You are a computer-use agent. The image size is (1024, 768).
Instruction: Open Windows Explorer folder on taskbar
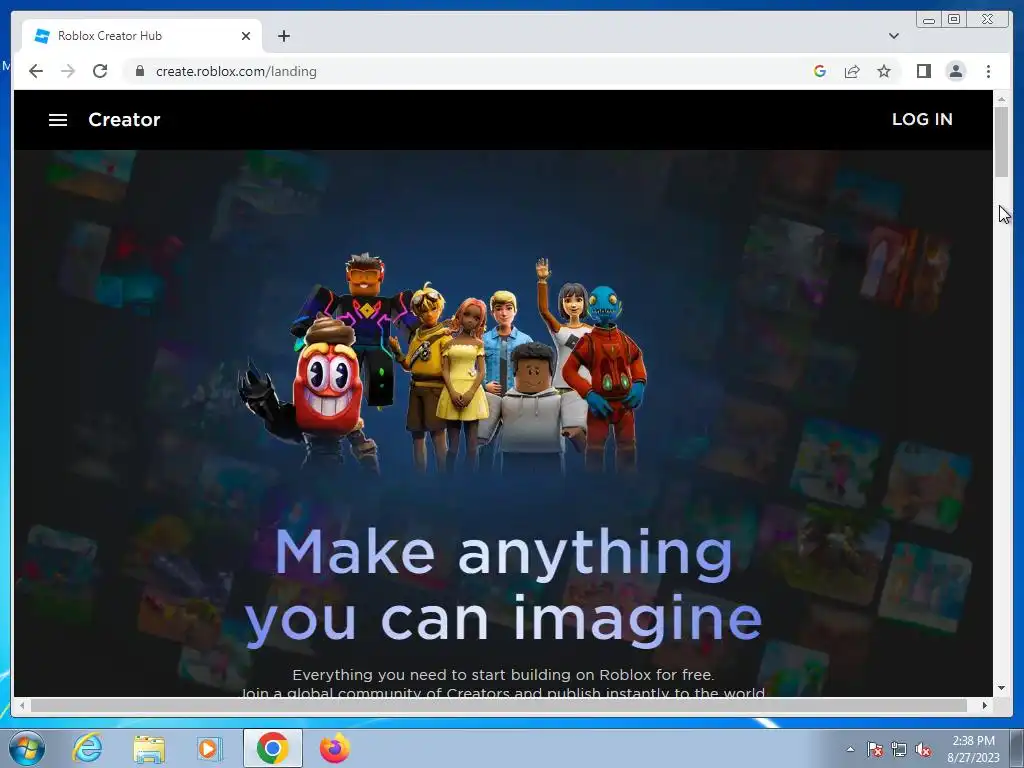pyautogui.click(x=149, y=748)
